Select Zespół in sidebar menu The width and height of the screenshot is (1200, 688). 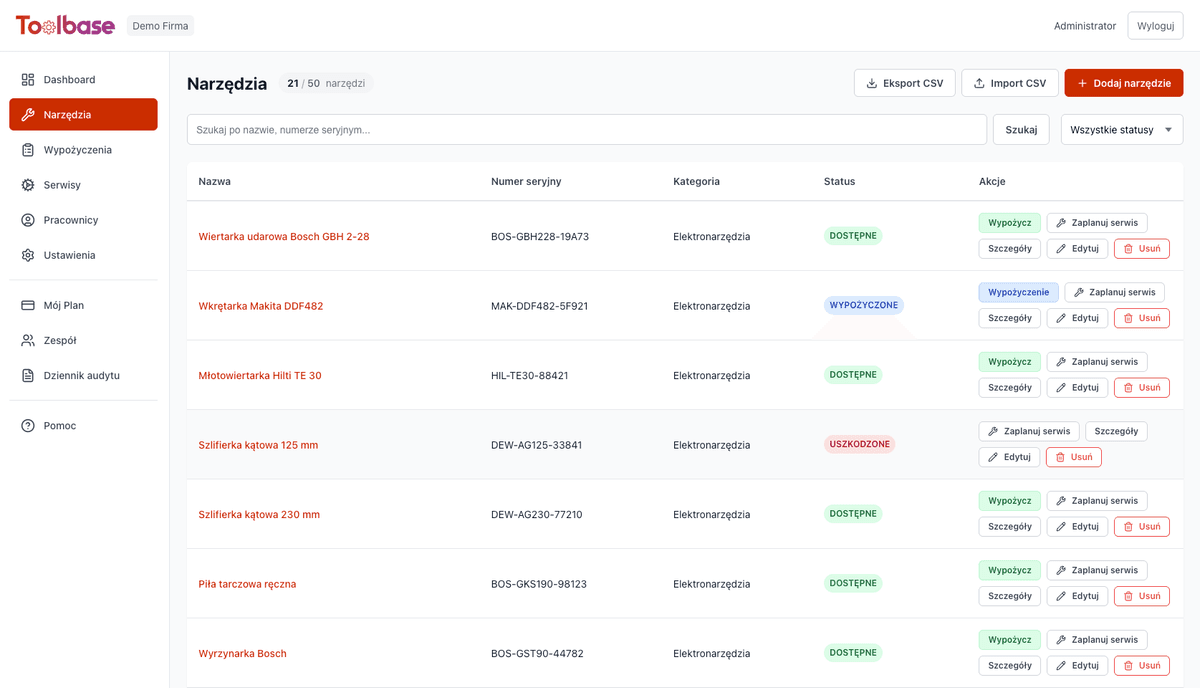point(60,341)
